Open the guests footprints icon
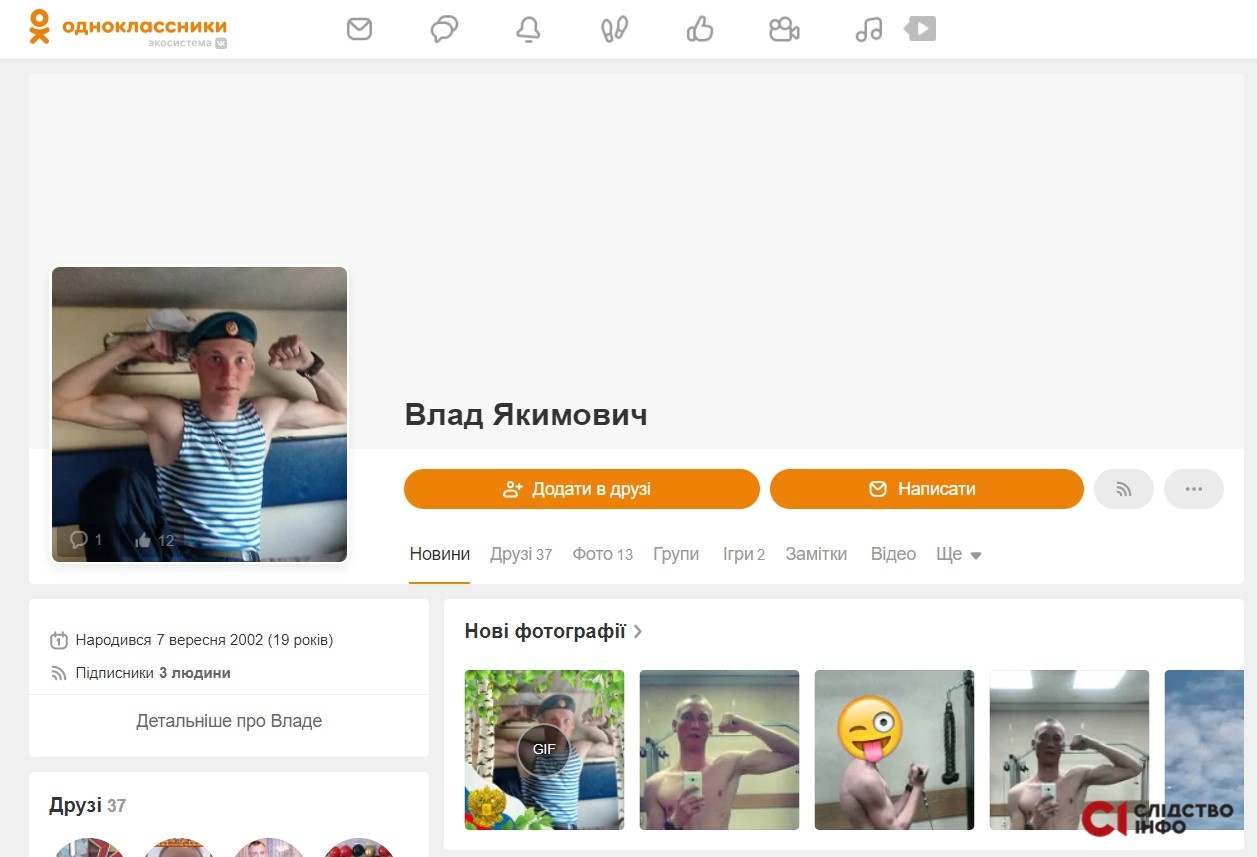This screenshot has width=1257, height=857. point(614,30)
